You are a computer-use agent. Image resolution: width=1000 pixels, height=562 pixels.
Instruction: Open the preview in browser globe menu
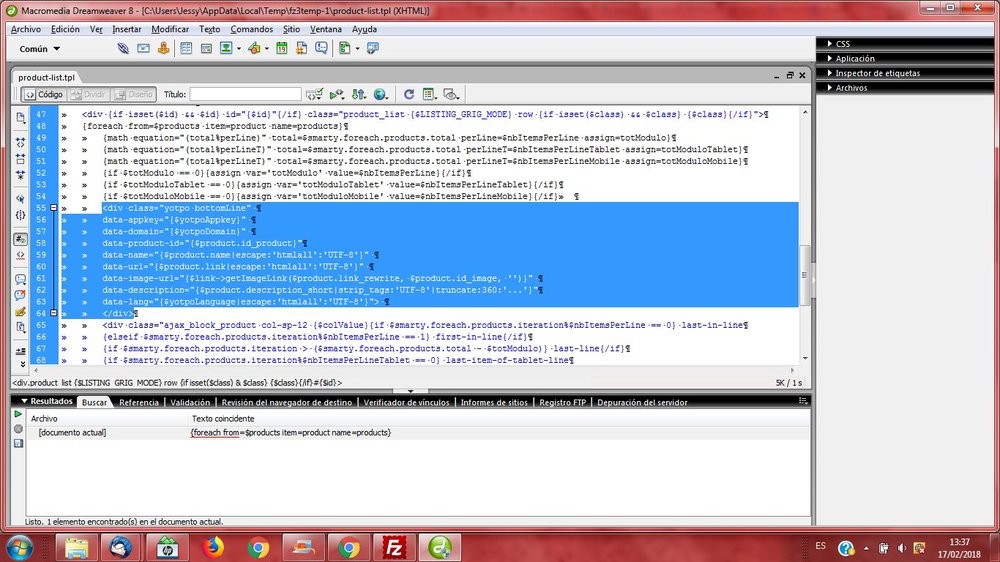[x=381, y=94]
